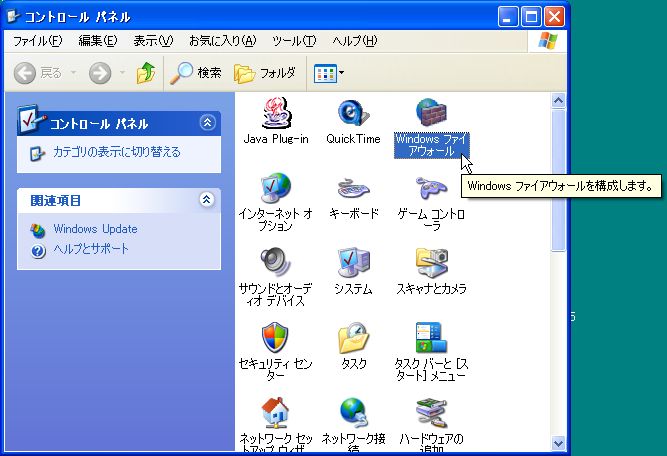667x456 pixels.
Task: Open the back button history dropdown arrow
Action: (x=73, y=73)
